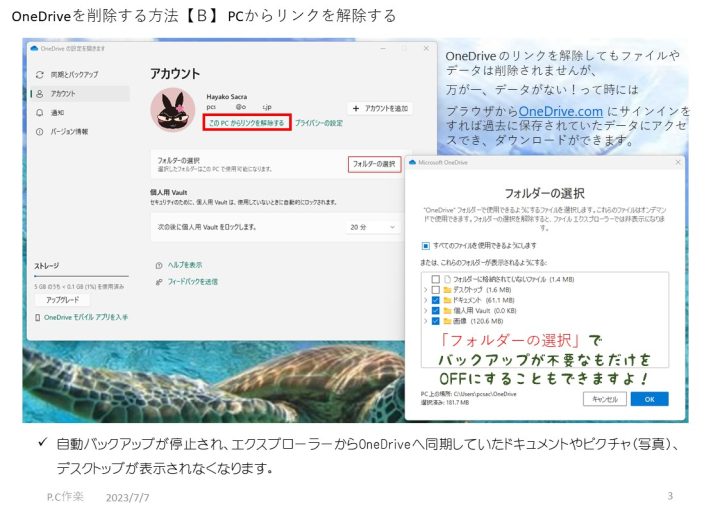
Task: Click 選択済み: 181.7 MB text in dialog
Action: point(444,403)
